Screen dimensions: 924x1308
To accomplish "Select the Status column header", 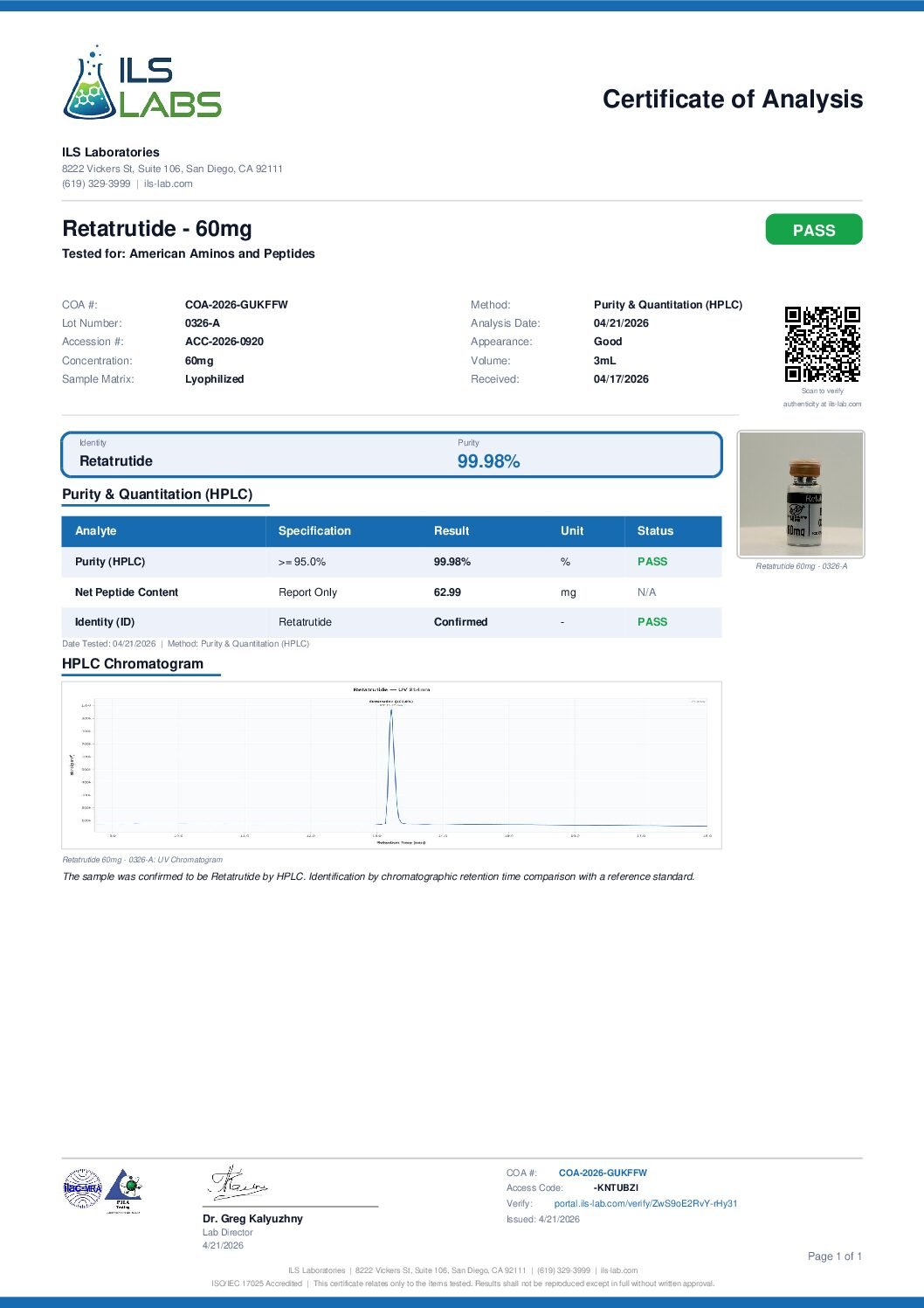I will pyautogui.click(x=655, y=530).
